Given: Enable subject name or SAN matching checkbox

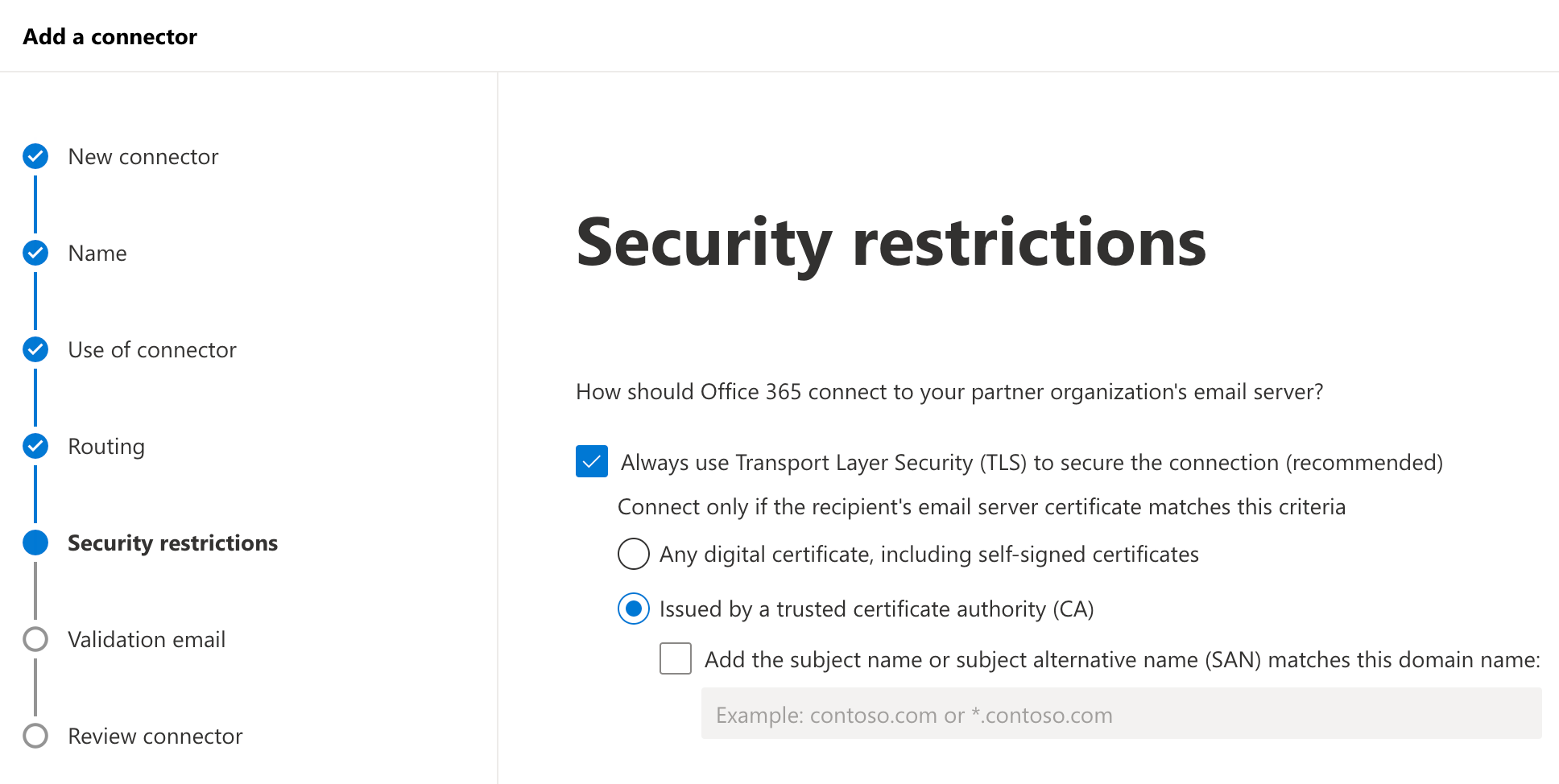Looking at the screenshot, I should (676, 658).
